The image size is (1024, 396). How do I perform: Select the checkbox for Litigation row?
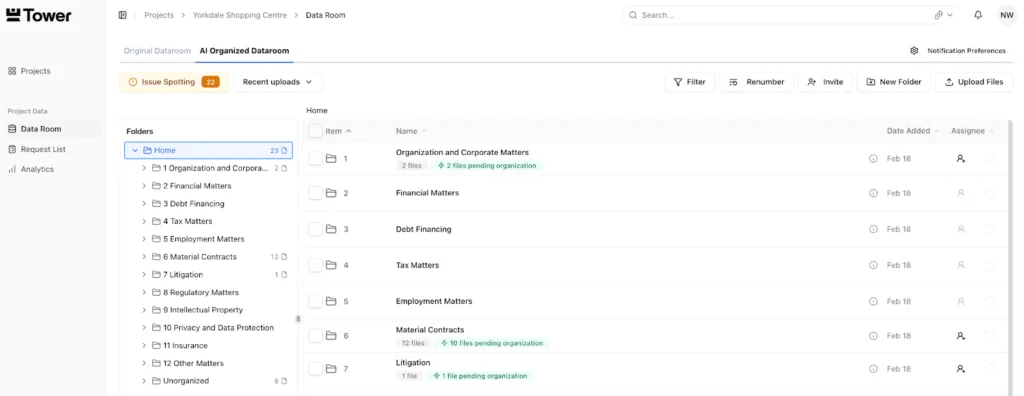tap(315, 369)
